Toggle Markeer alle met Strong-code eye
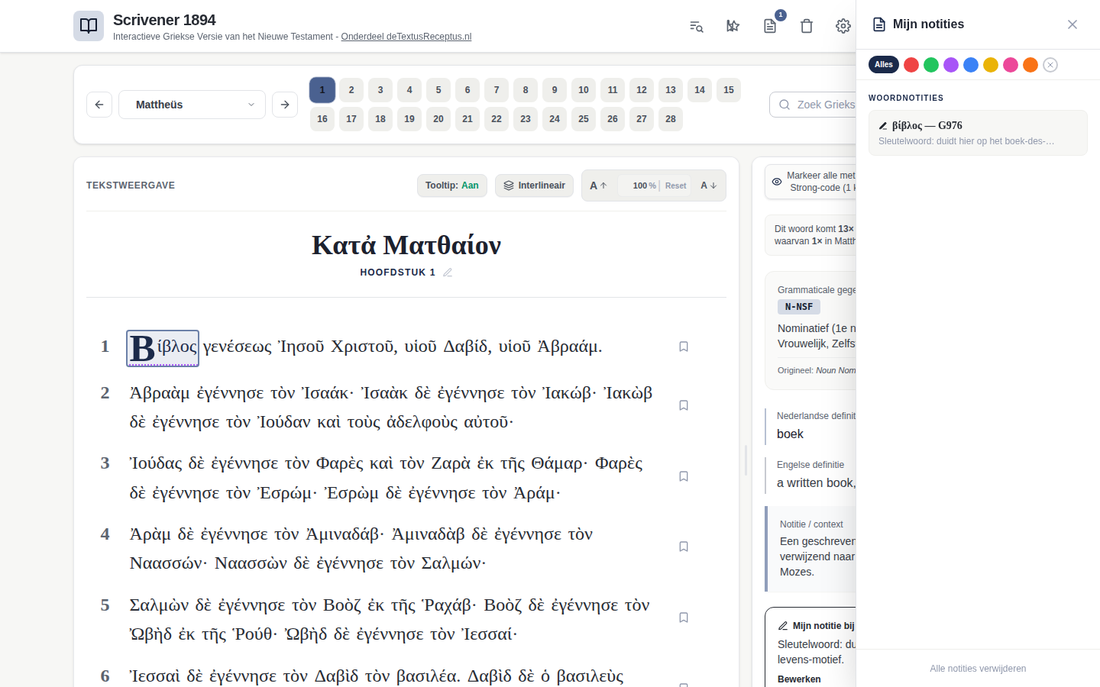 (777, 182)
